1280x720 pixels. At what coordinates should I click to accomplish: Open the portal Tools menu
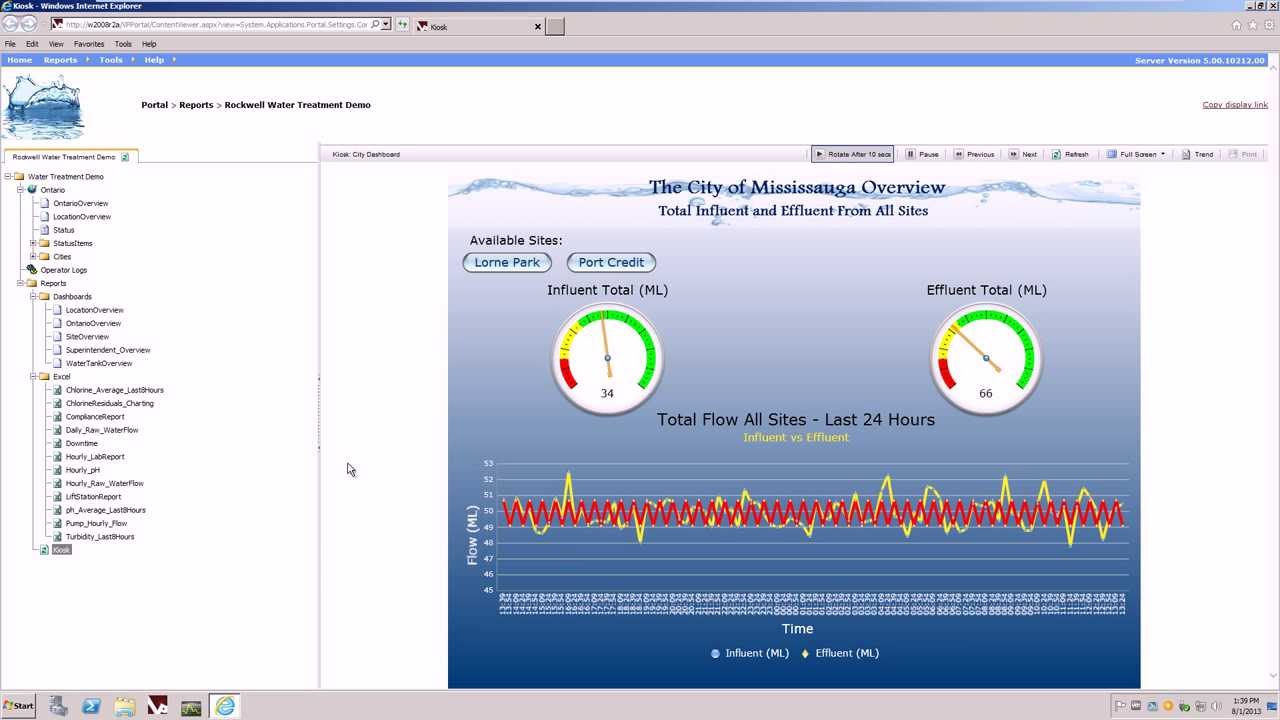(x=111, y=60)
